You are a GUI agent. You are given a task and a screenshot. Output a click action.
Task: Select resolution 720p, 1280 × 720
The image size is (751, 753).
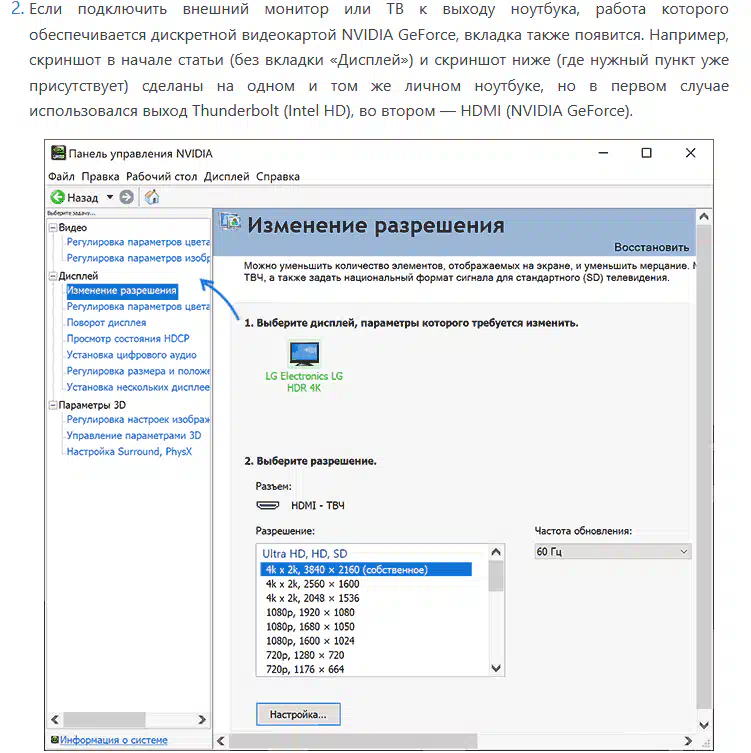[305, 656]
